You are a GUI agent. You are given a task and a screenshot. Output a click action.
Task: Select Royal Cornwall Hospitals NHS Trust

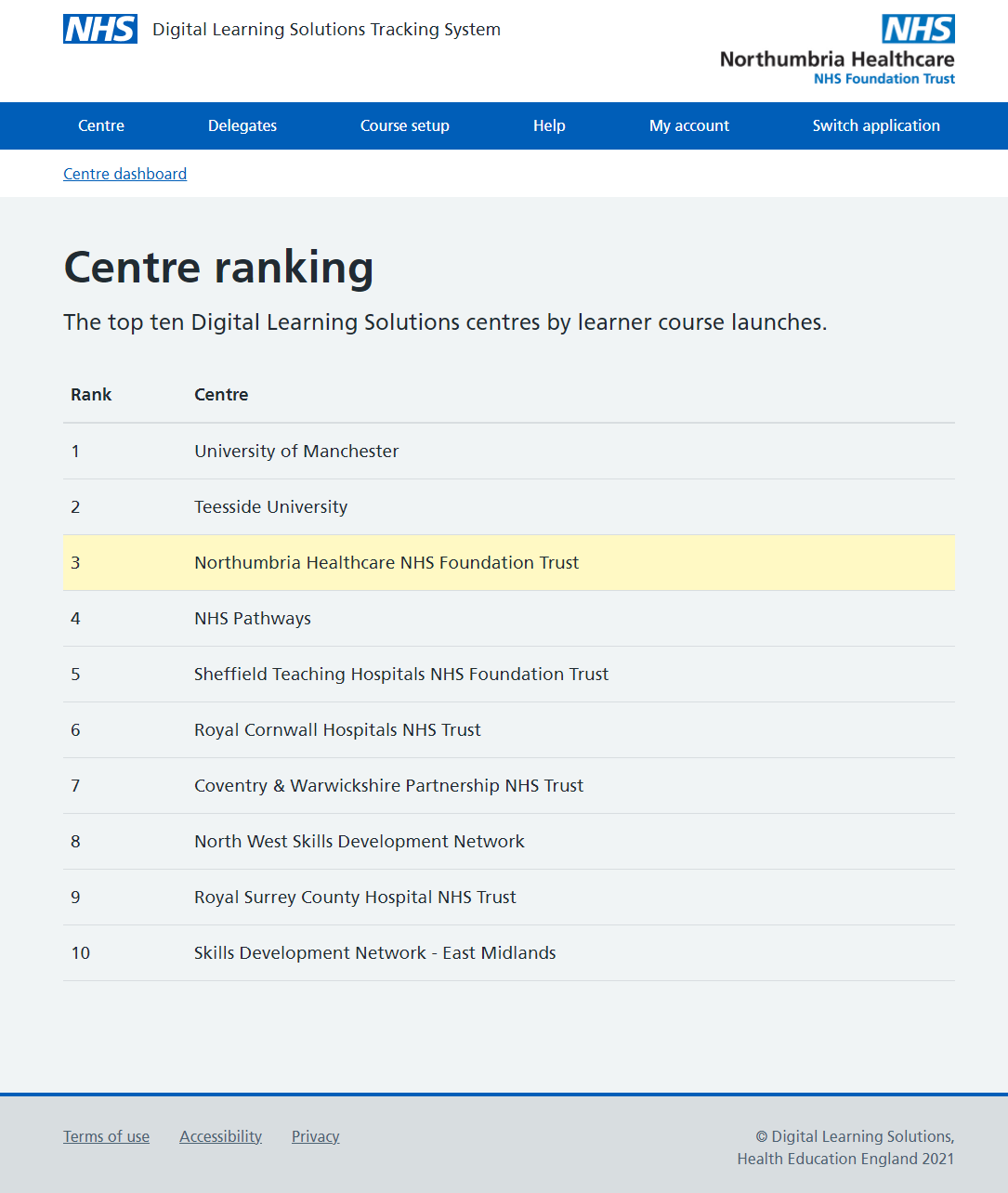coord(337,730)
